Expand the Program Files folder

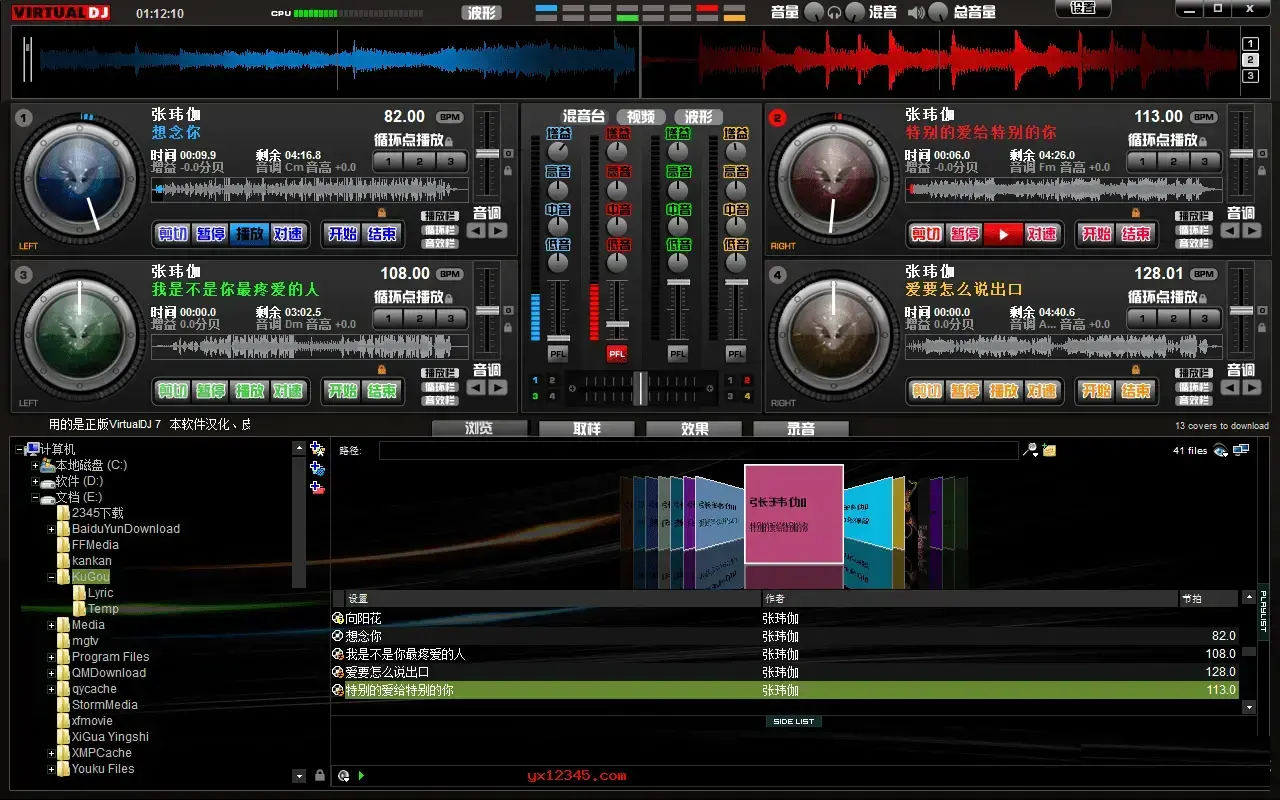(x=51, y=657)
